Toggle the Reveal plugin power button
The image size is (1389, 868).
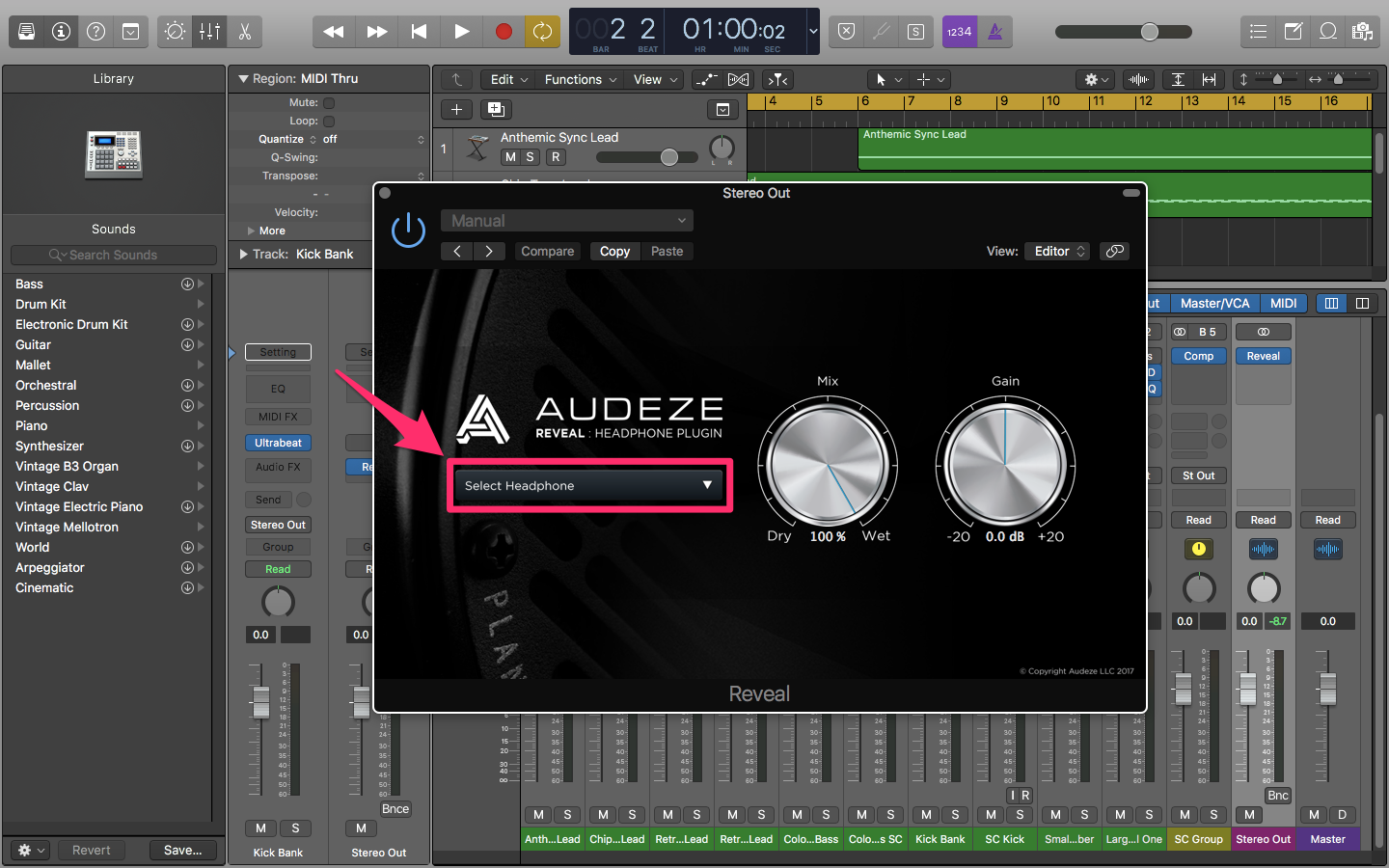(x=408, y=231)
